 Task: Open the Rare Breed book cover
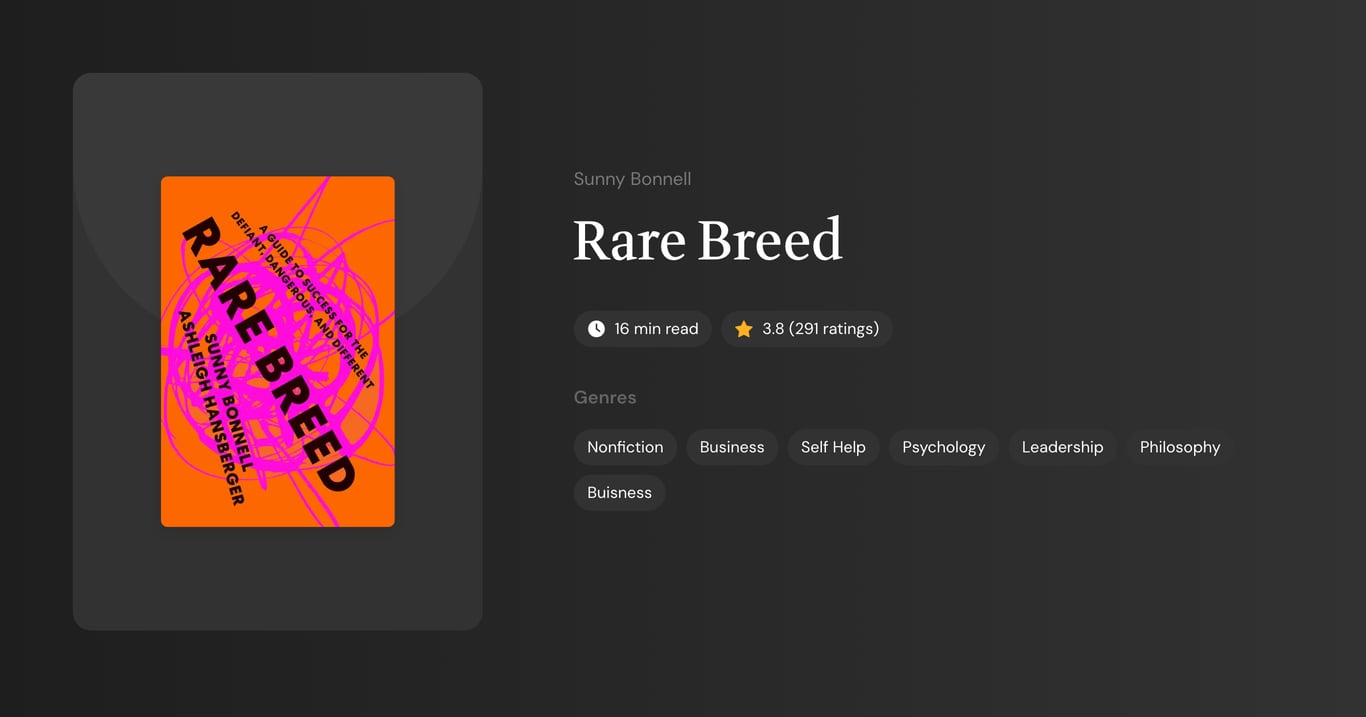click(277, 351)
